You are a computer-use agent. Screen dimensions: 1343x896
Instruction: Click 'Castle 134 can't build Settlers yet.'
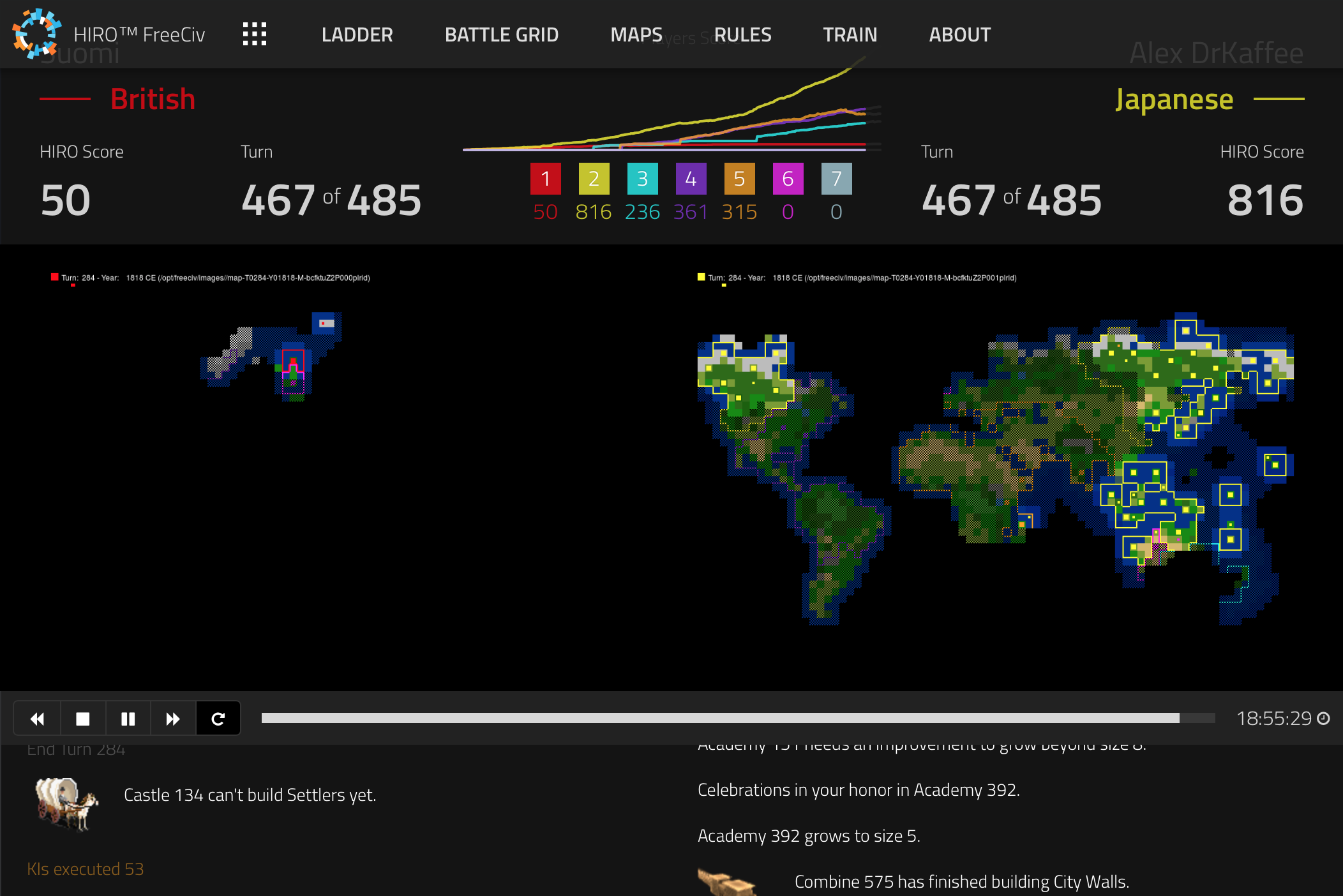[x=250, y=795]
